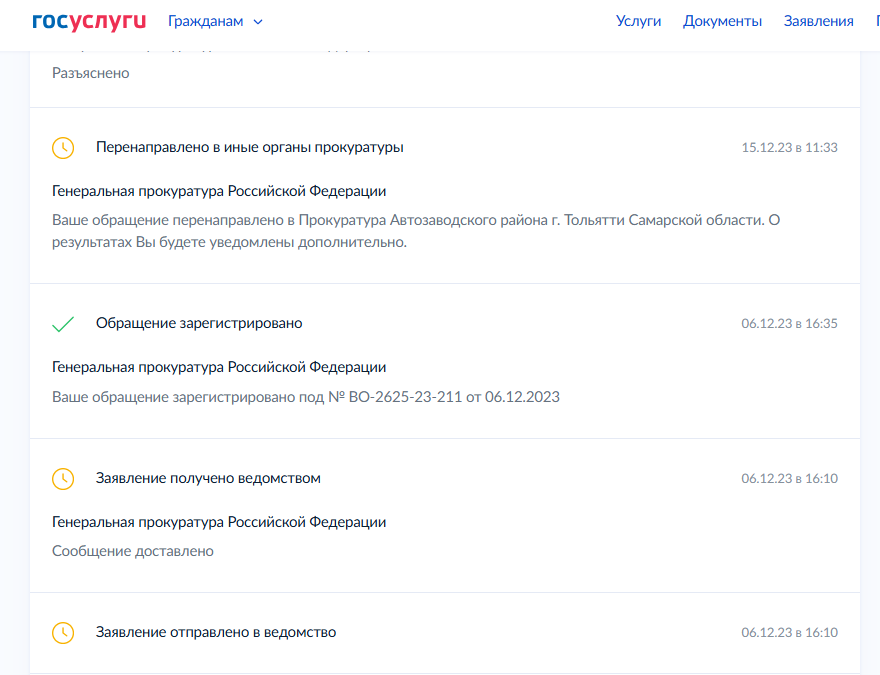Go to the Документы section

tap(722, 21)
